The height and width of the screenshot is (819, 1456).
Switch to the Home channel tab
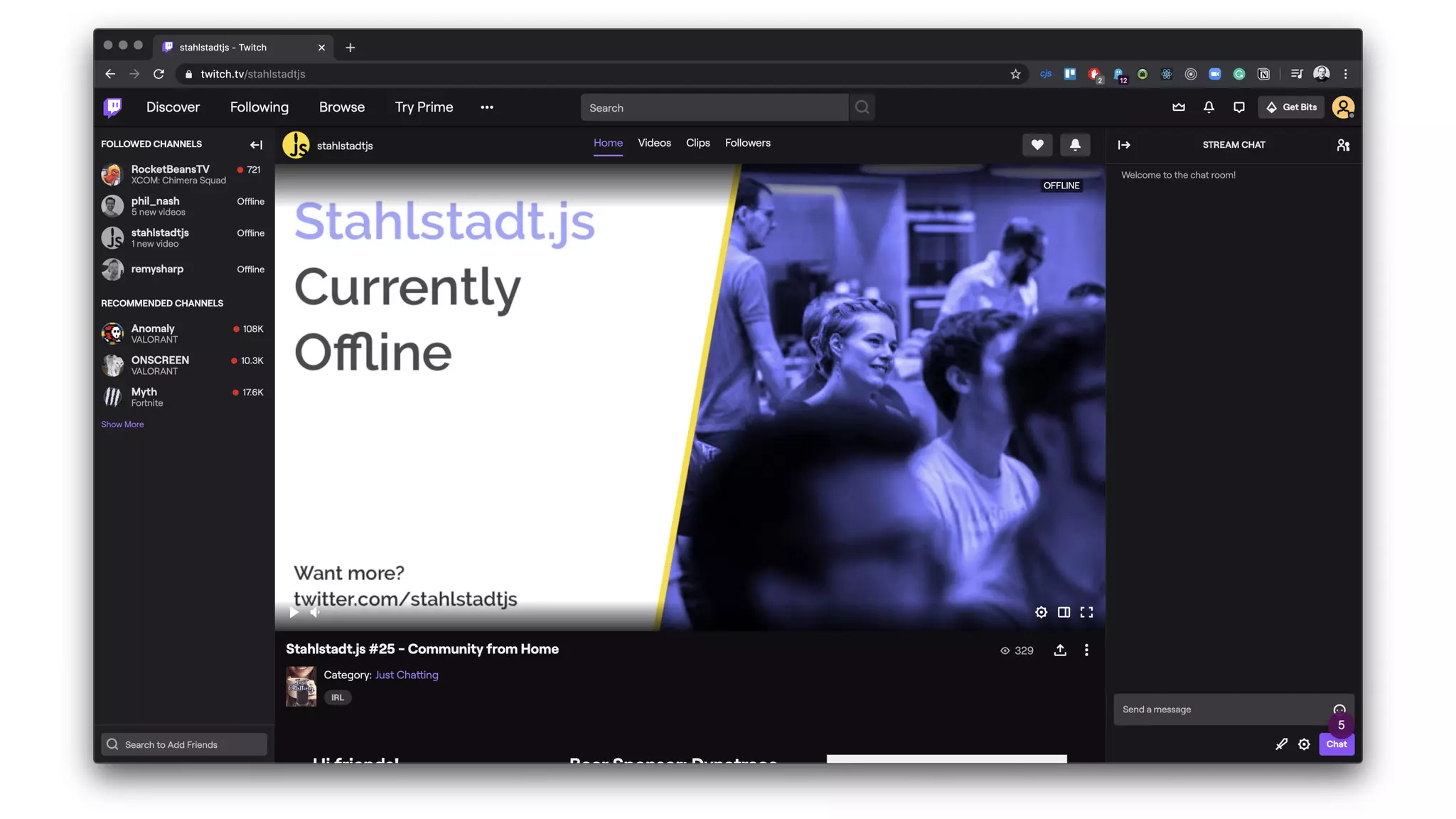pos(608,143)
